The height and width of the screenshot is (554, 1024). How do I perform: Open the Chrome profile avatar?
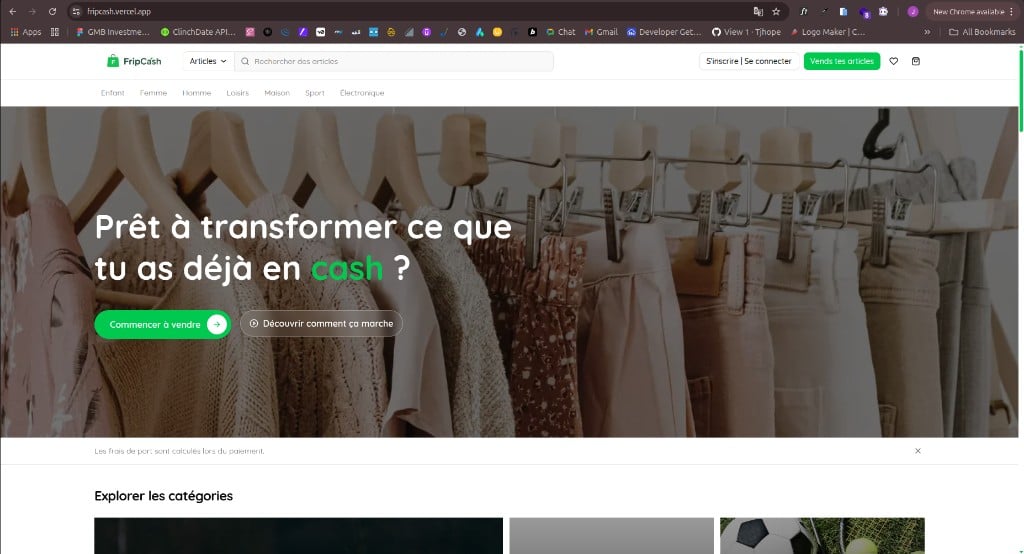click(913, 11)
